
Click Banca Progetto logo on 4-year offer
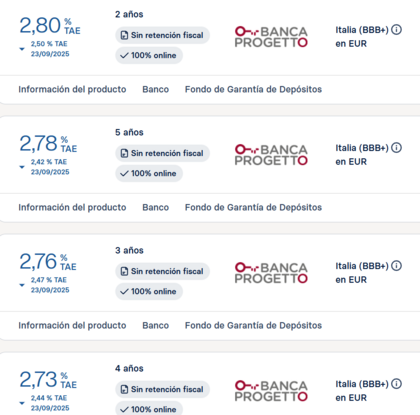click(x=271, y=391)
